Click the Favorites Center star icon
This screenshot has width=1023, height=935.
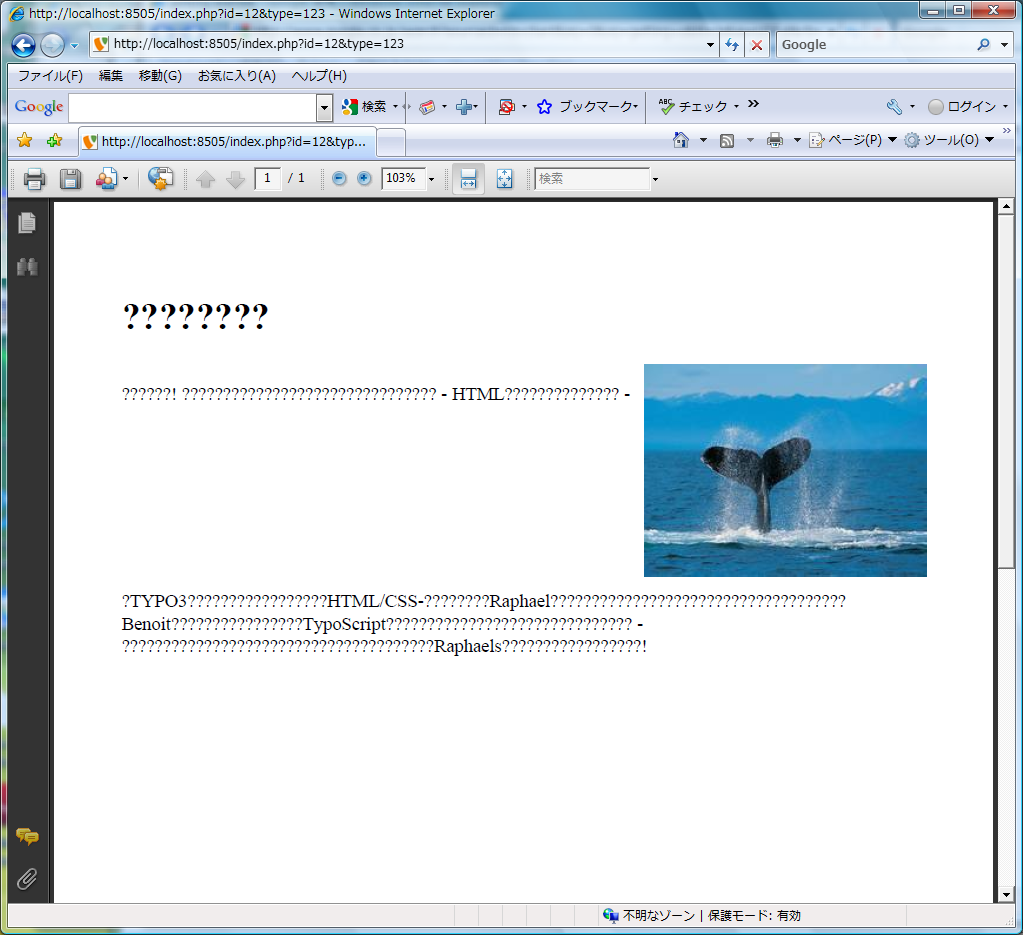point(25,140)
